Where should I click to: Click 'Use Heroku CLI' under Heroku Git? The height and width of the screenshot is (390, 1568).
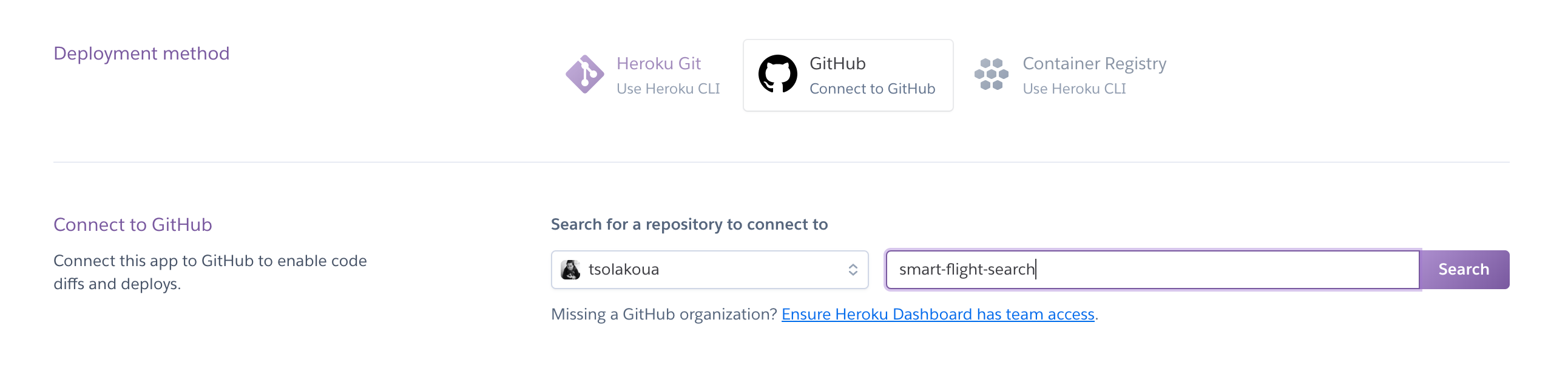pyautogui.click(x=667, y=89)
